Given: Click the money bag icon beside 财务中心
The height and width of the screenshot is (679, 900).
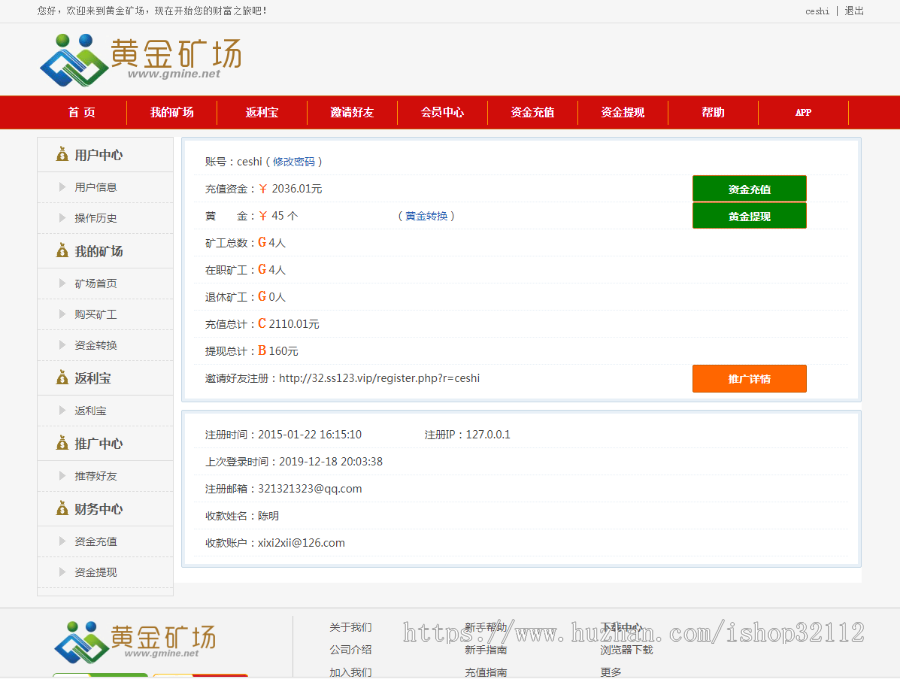Looking at the screenshot, I should tap(61, 508).
